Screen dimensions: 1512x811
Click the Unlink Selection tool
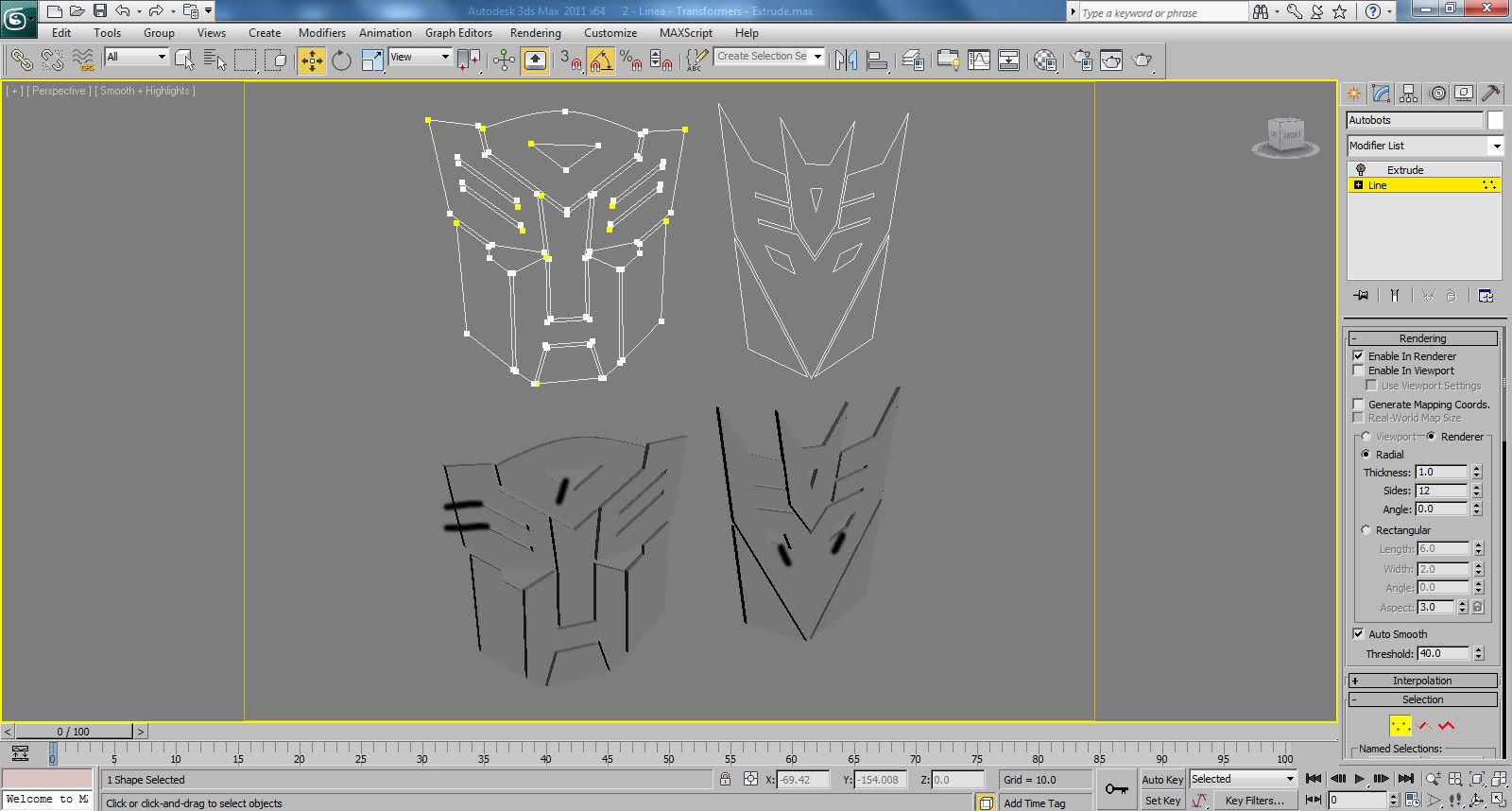point(52,60)
